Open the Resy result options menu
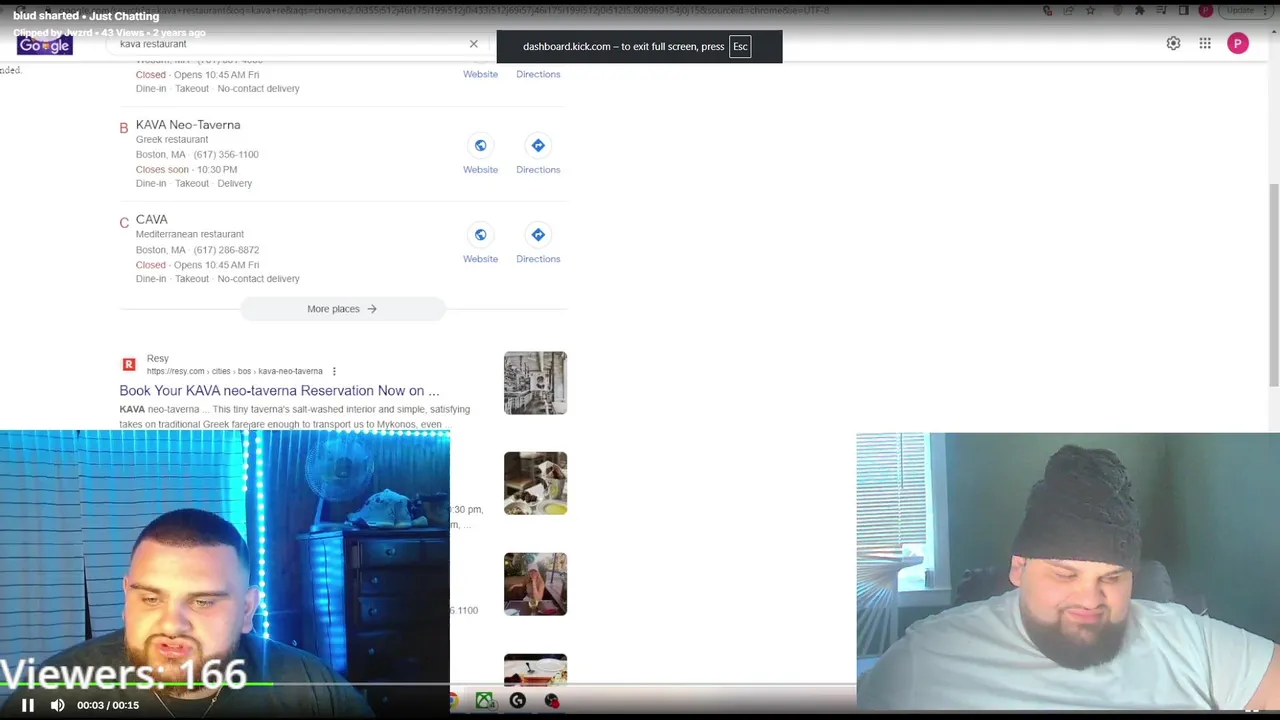Image resolution: width=1280 pixels, height=720 pixels. 334,371
